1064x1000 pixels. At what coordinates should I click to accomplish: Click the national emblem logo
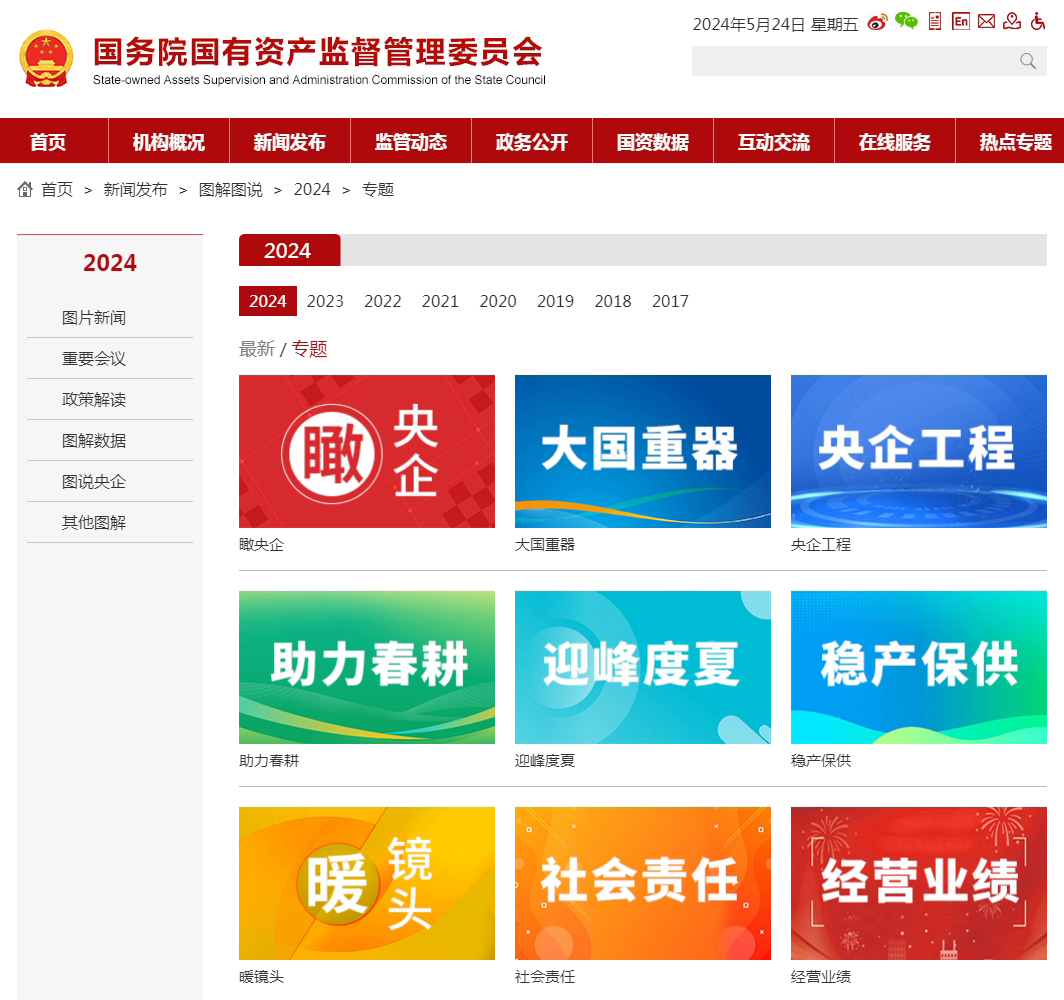point(46,59)
